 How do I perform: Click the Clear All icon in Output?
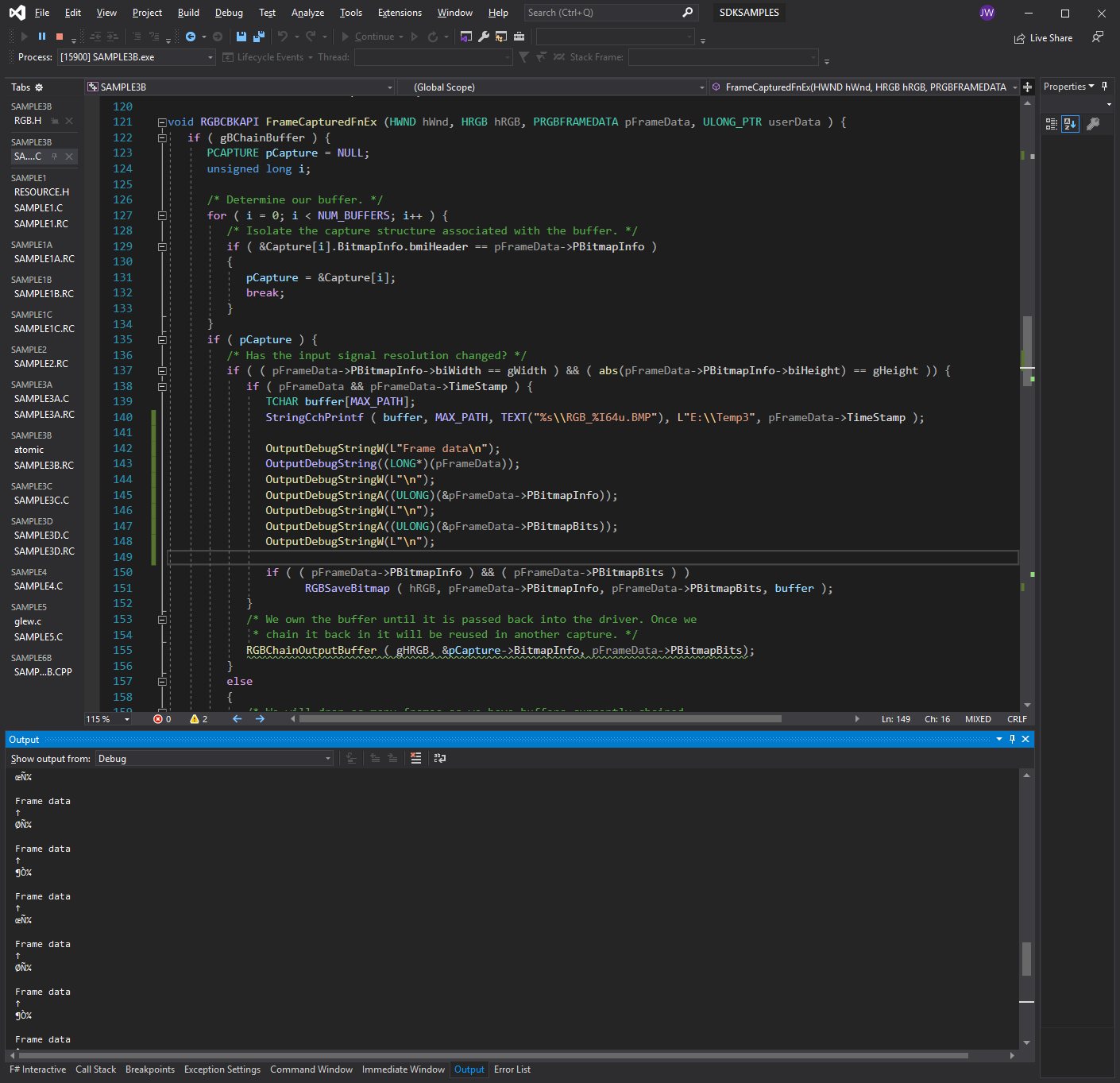(x=415, y=759)
